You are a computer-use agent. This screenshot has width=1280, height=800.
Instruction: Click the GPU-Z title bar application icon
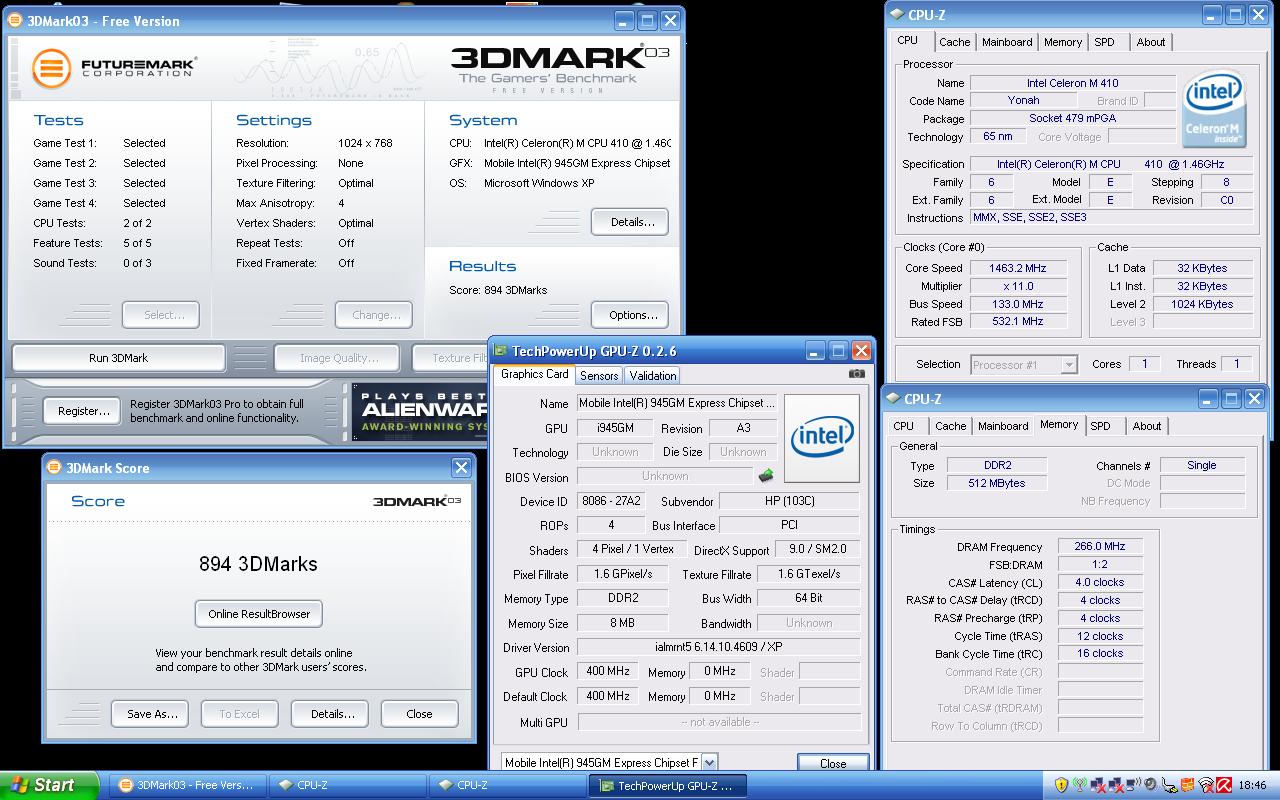point(501,351)
